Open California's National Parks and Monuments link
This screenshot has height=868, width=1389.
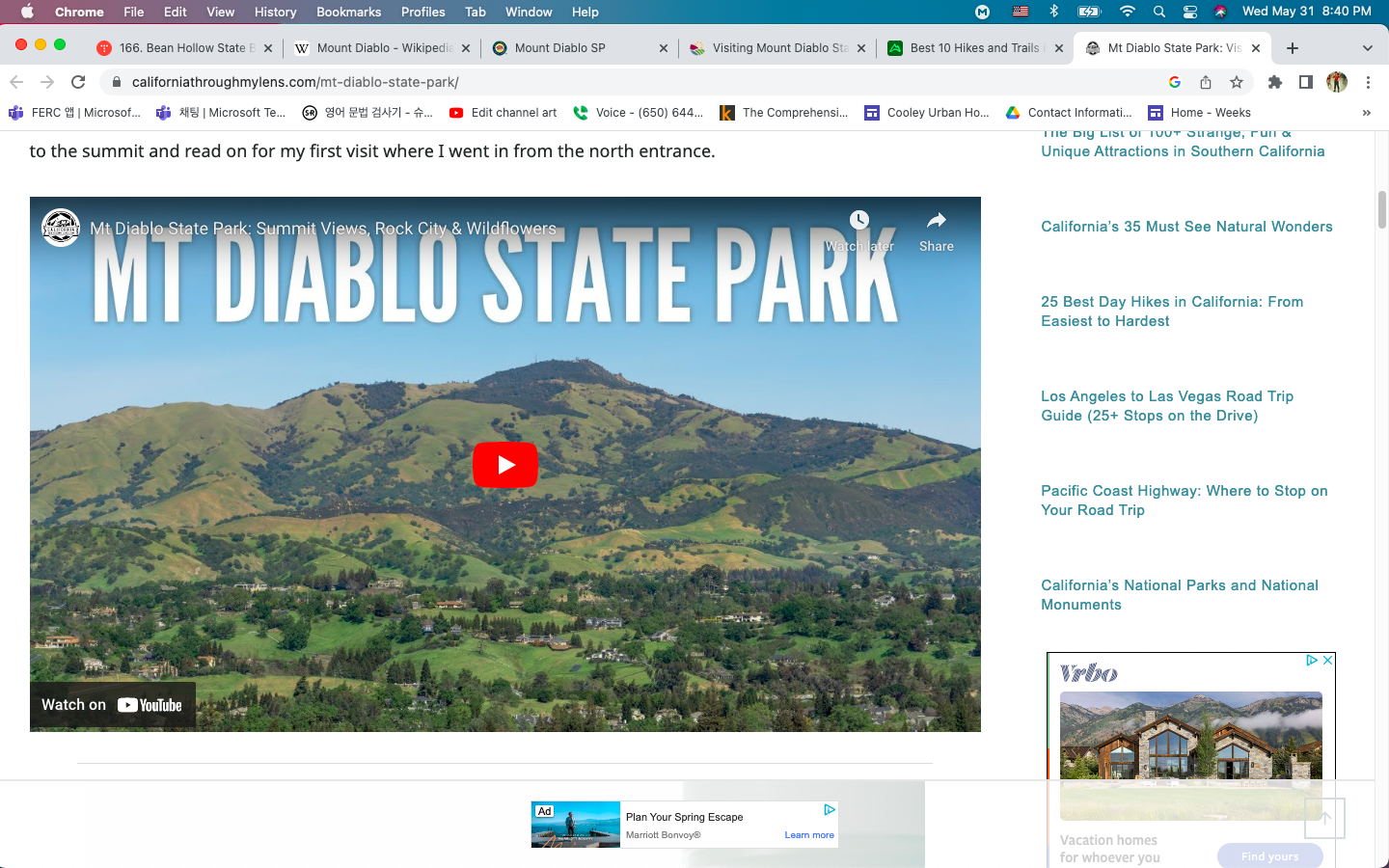(x=1180, y=595)
